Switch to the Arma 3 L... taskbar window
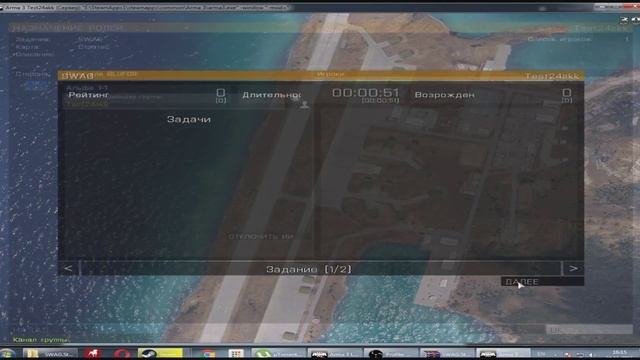 (335, 354)
